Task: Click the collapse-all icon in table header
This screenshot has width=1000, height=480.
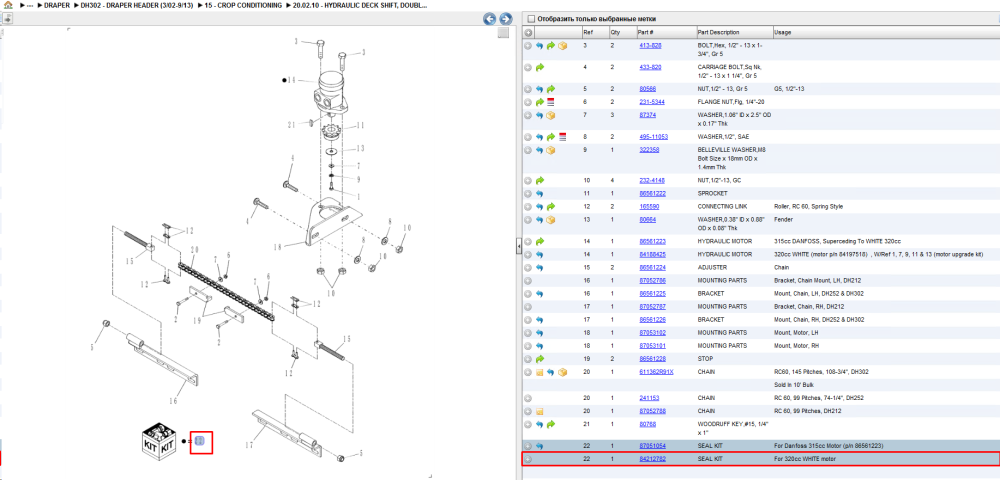Action: point(528,33)
